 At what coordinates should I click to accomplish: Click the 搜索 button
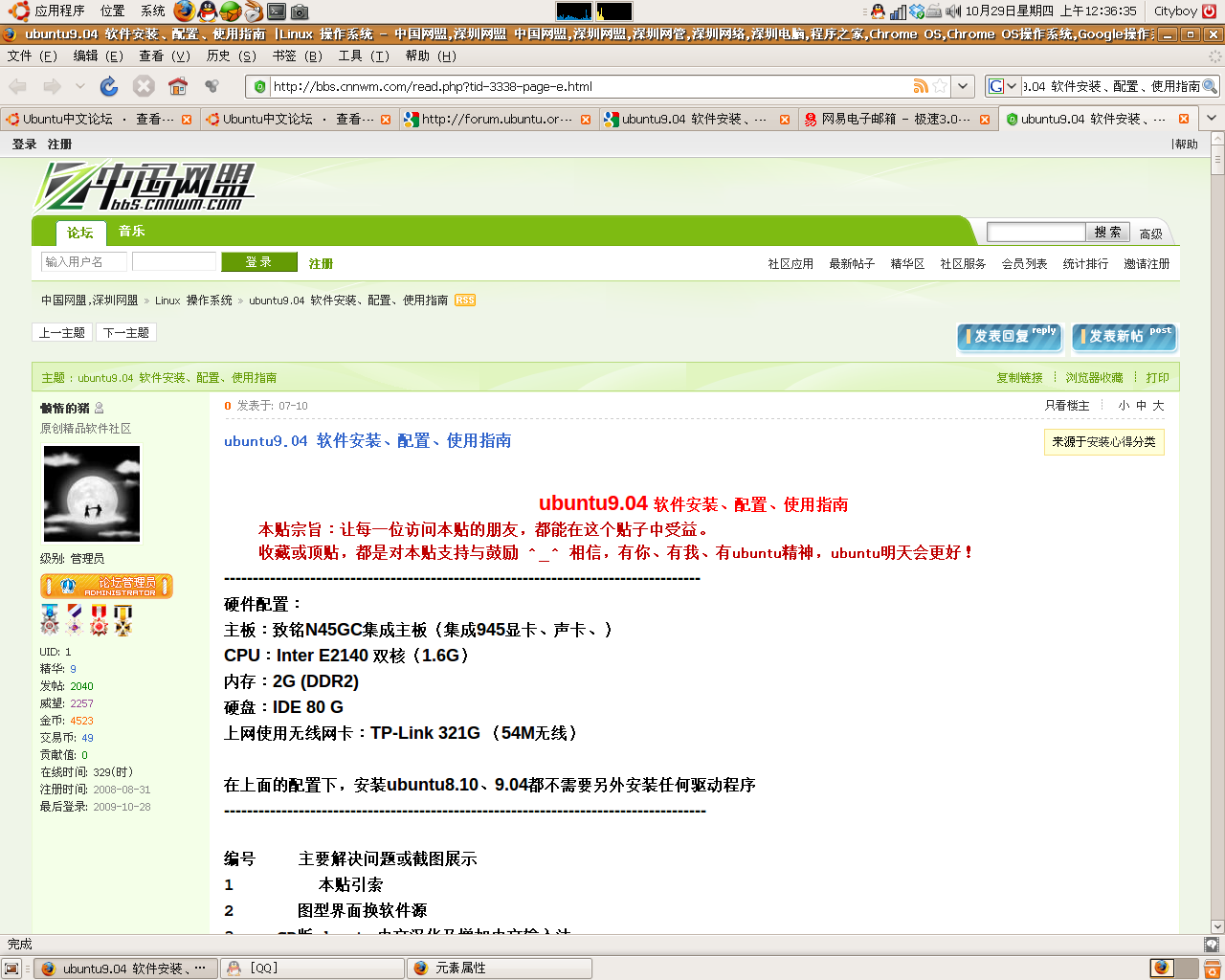click(1108, 233)
